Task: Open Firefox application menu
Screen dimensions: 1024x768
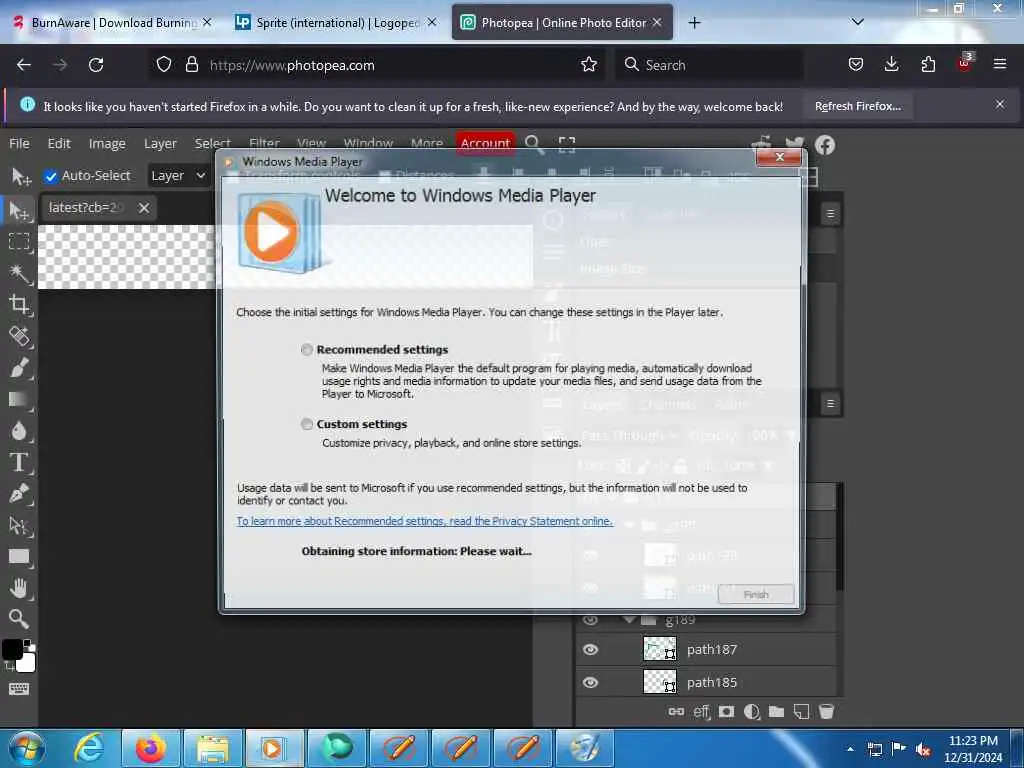Action: coord(999,64)
